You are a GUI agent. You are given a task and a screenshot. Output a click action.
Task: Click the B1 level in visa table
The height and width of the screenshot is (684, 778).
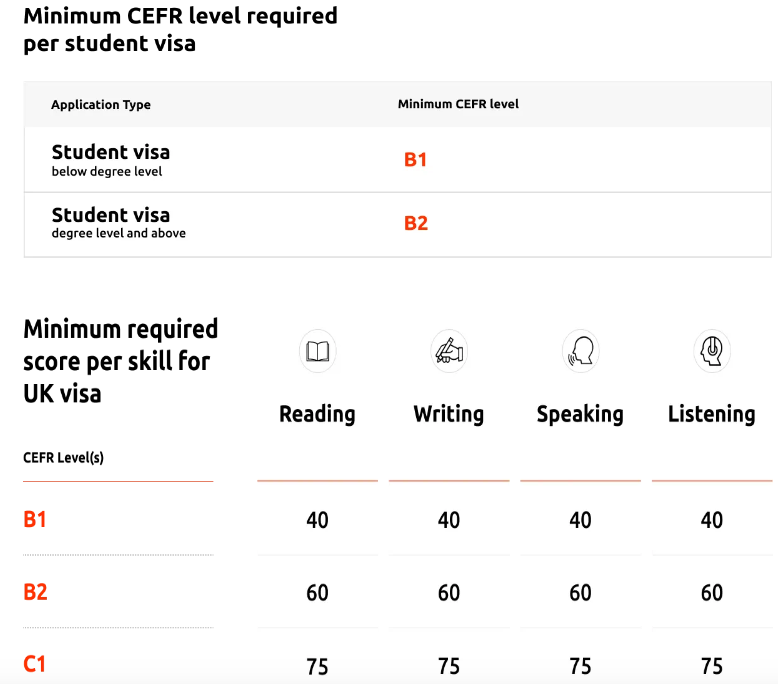click(415, 160)
